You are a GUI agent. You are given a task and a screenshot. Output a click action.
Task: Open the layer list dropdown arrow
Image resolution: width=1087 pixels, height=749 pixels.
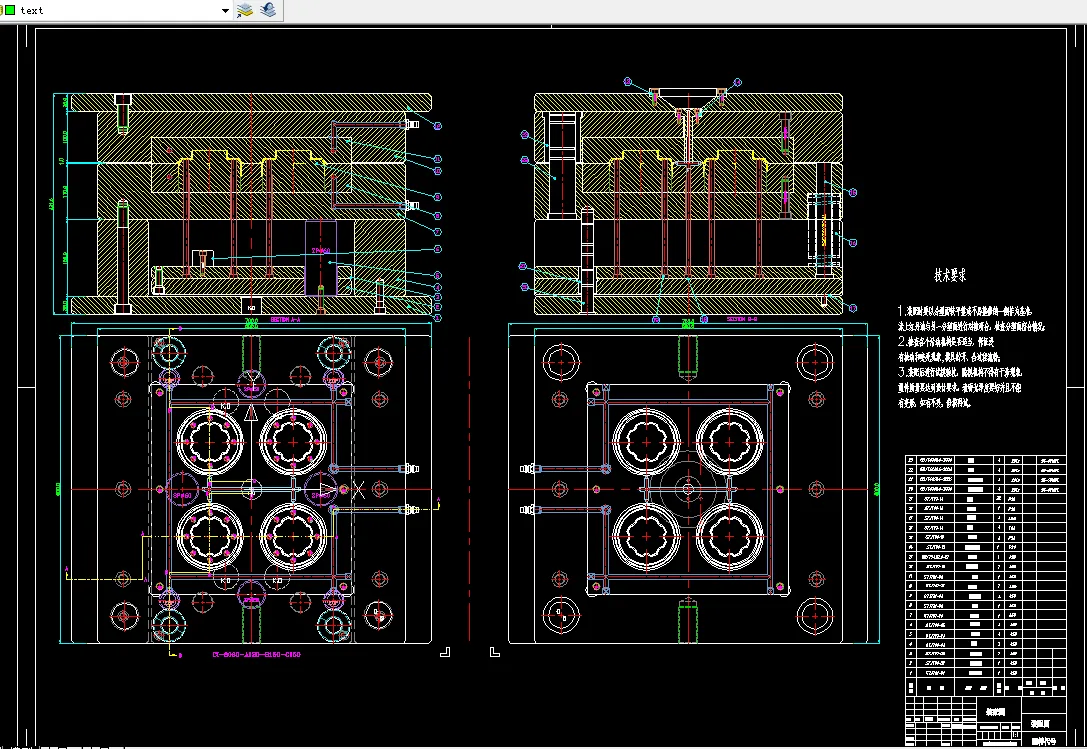(226, 10)
